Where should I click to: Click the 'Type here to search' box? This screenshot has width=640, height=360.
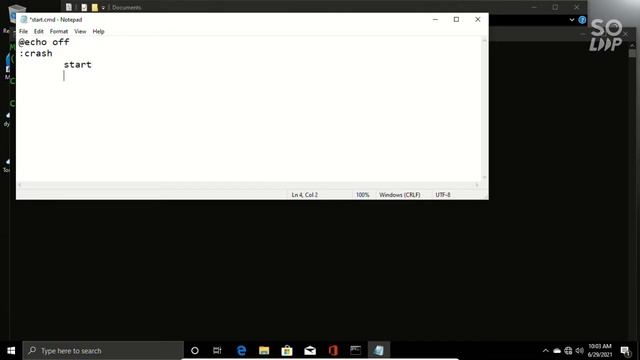pos(103,351)
